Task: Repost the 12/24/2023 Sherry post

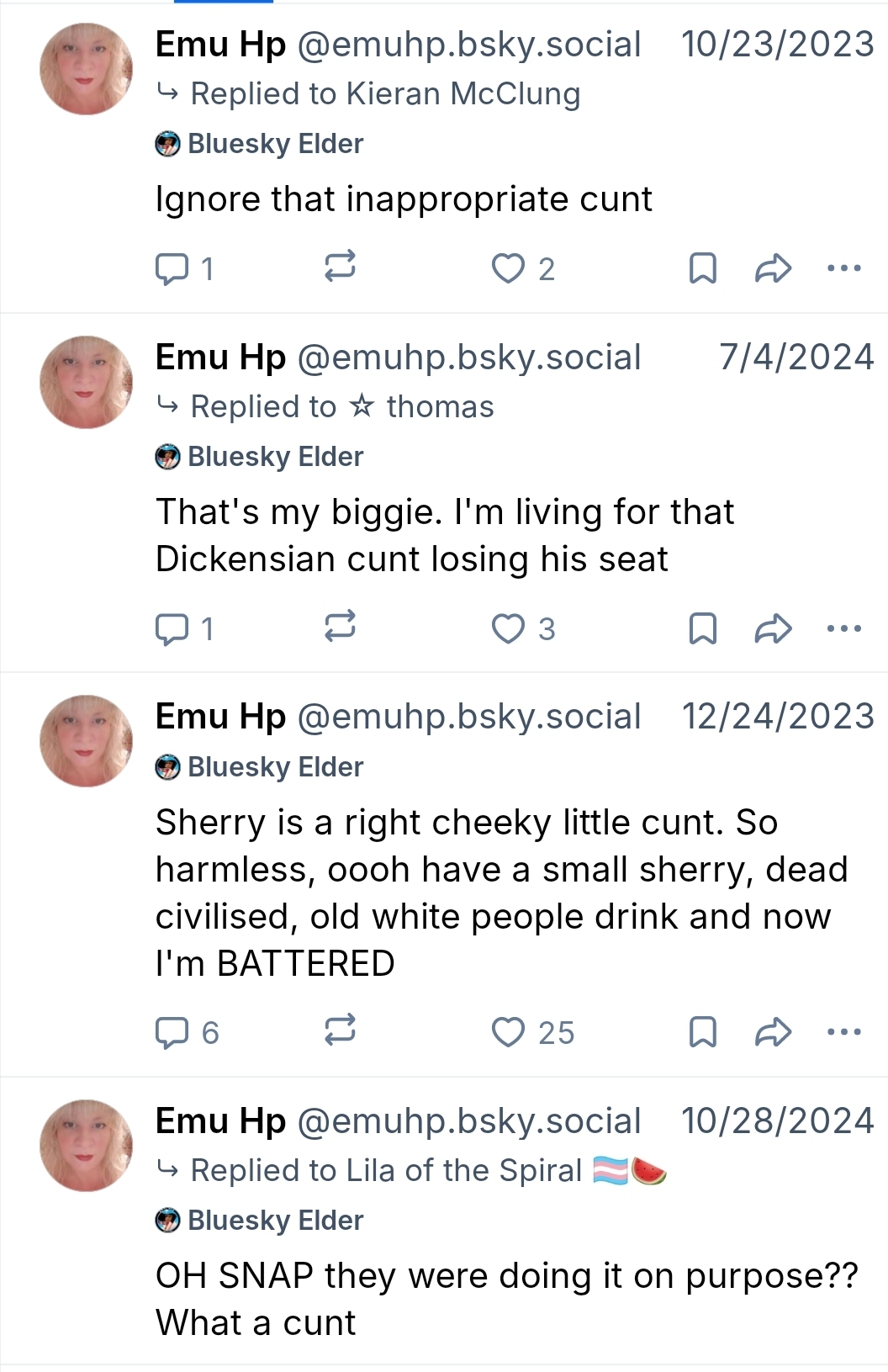Action: [340, 1031]
